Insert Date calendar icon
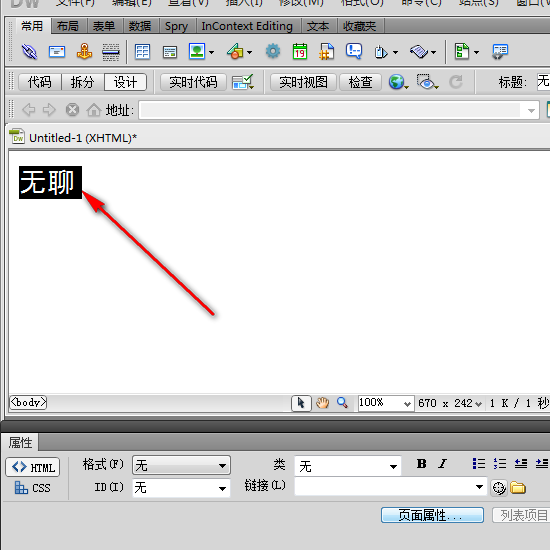Image resolution: width=550 pixels, height=550 pixels. (x=300, y=51)
